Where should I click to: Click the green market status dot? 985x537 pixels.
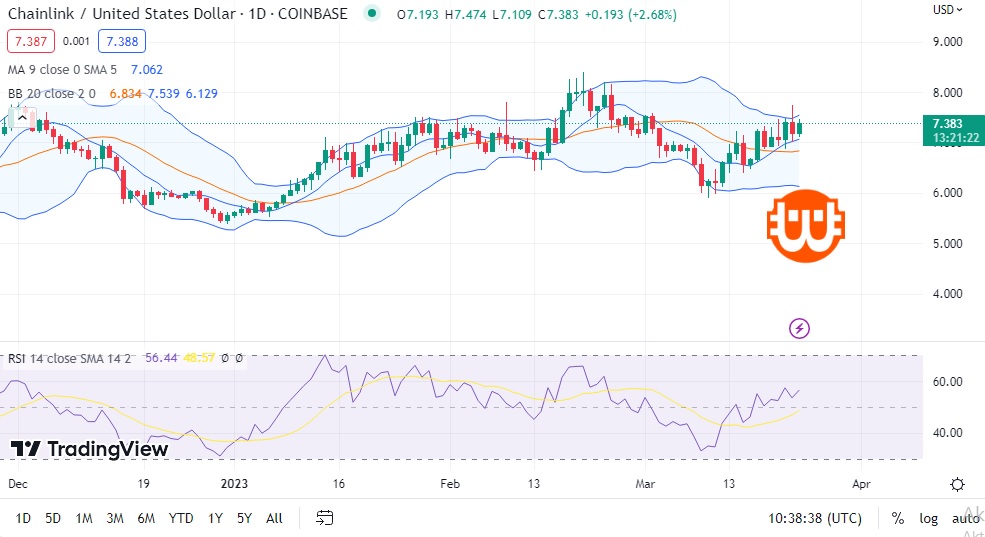373,13
